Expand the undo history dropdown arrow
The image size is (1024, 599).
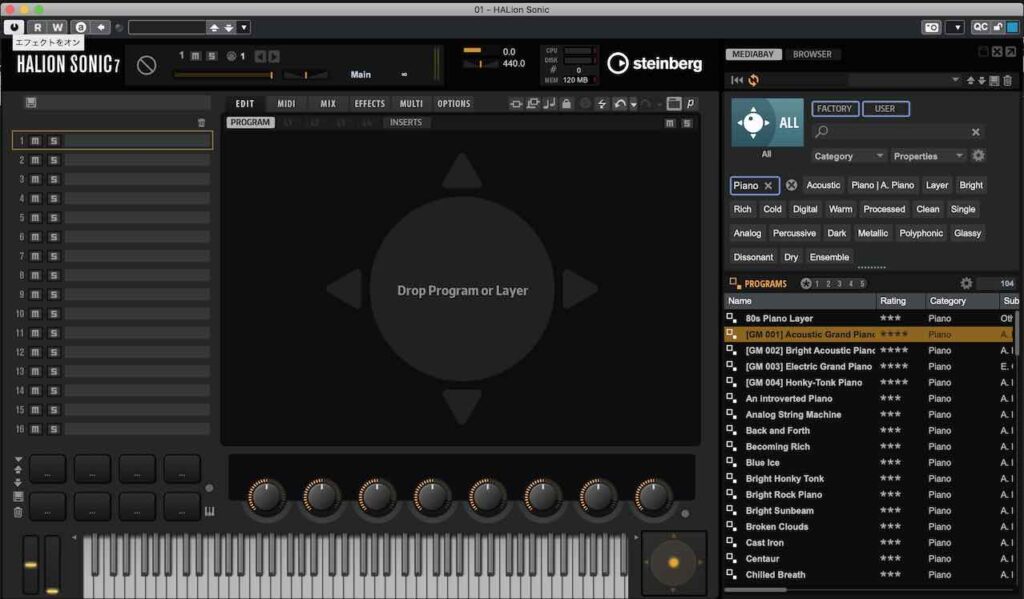coord(634,104)
